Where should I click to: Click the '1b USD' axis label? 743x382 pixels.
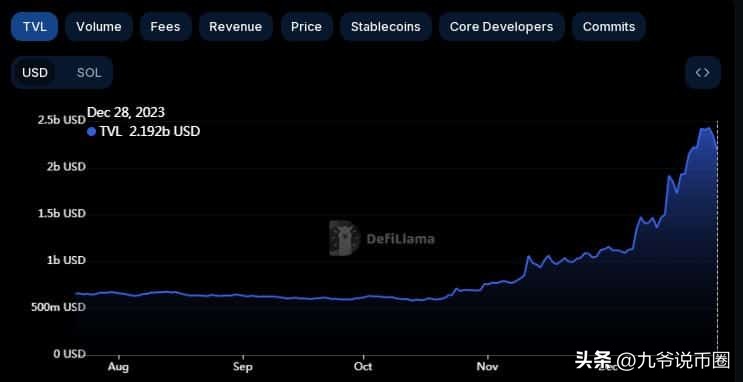(x=67, y=260)
